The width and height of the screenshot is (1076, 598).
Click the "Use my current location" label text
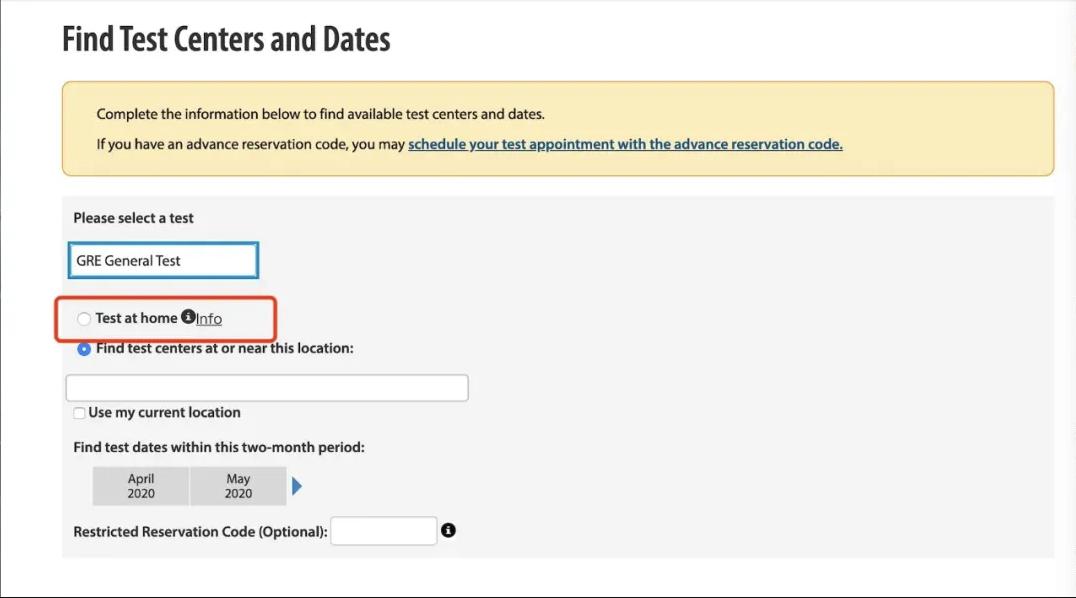click(165, 413)
